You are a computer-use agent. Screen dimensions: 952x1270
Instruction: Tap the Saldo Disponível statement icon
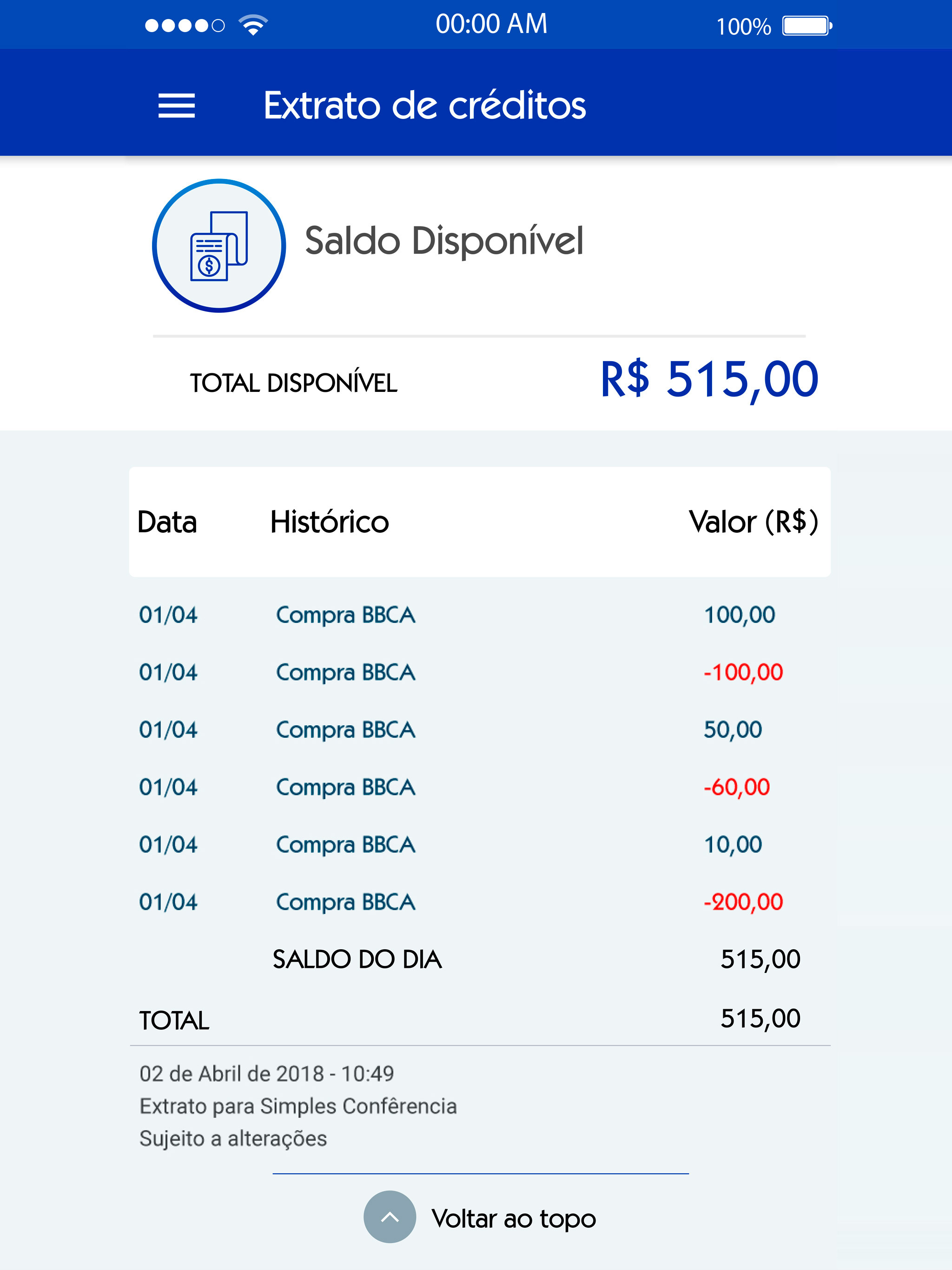(x=219, y=246)
